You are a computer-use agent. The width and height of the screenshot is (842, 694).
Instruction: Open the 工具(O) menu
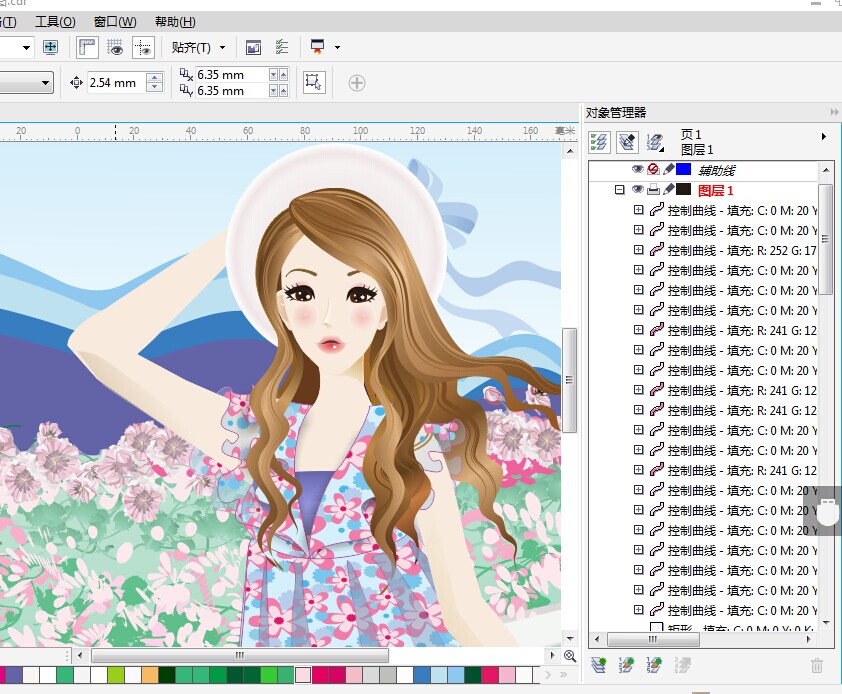coord(55,21)
